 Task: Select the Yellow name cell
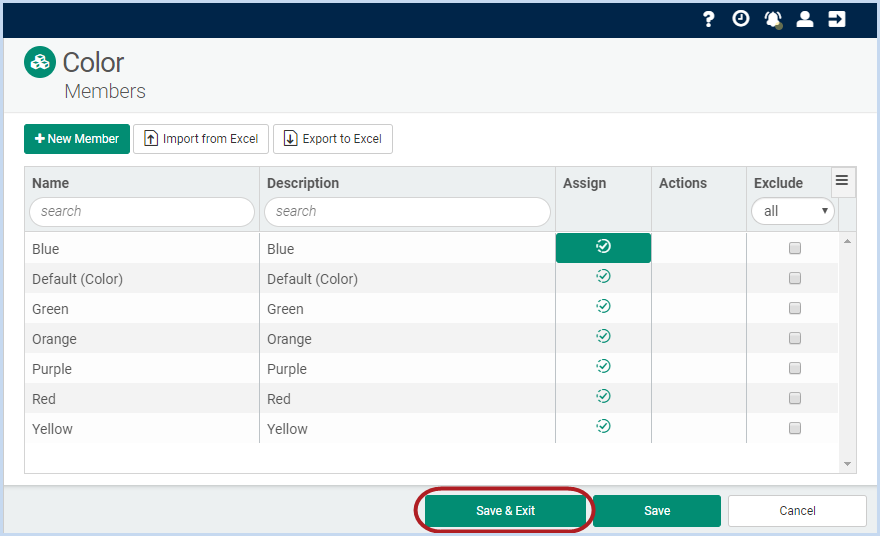tap(142, 428)
